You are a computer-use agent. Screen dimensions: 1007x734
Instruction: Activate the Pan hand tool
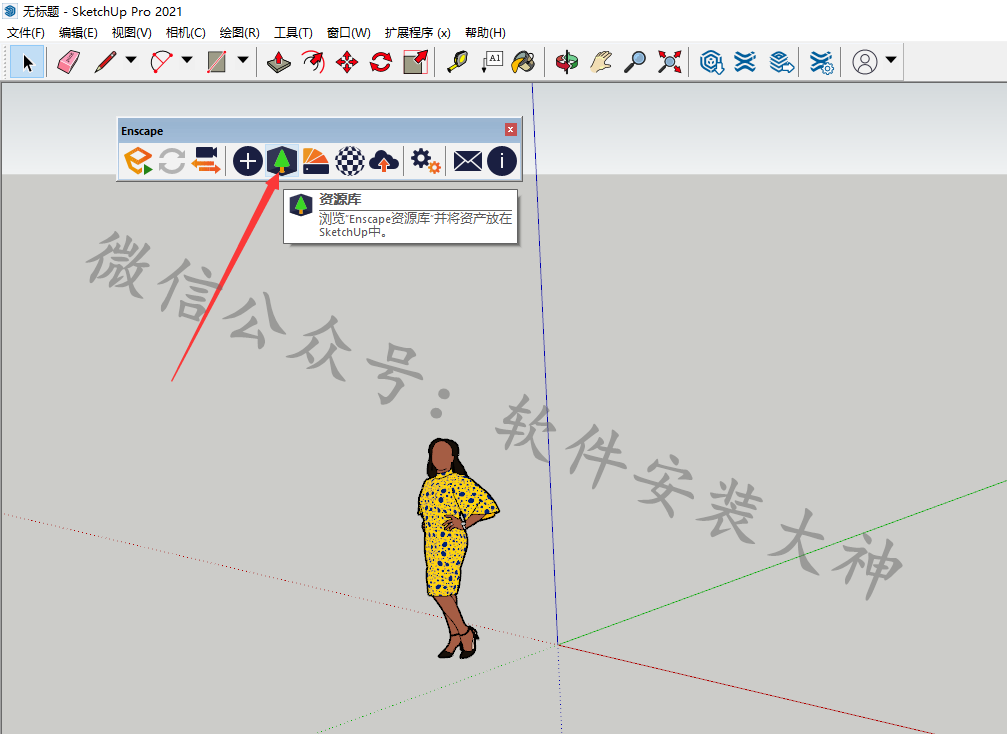[601, 62]
